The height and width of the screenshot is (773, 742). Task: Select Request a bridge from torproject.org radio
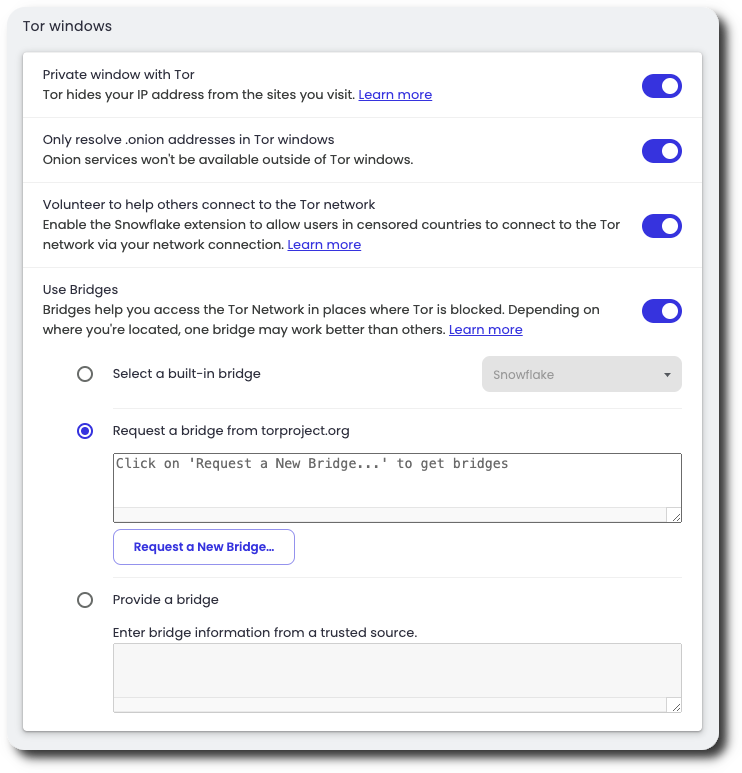[85, 431]
